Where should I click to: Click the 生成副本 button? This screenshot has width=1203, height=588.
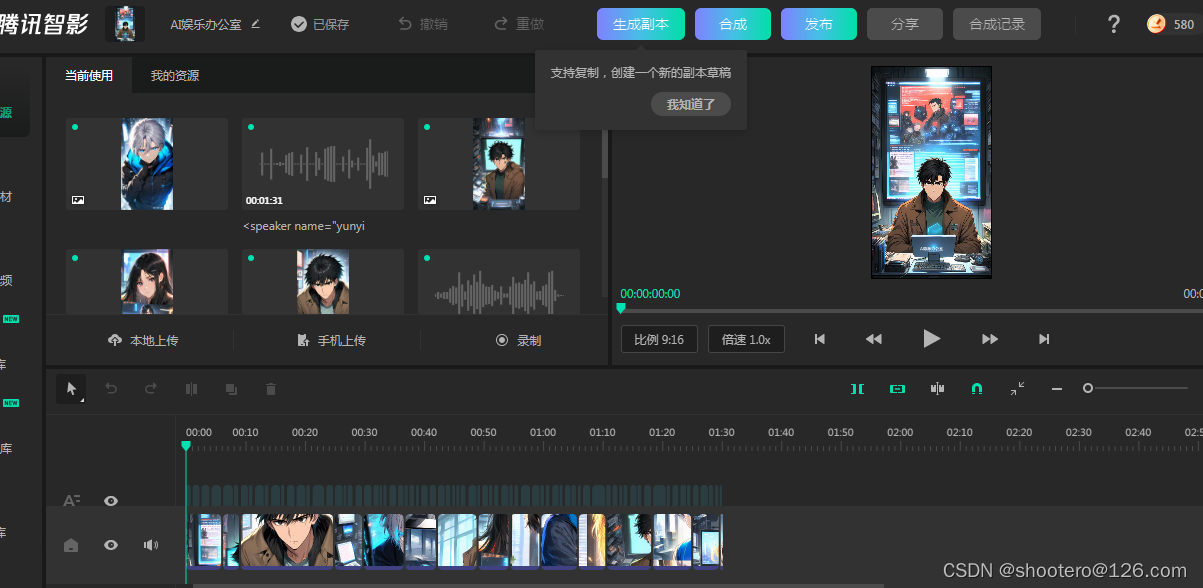[x=641, y=24]
